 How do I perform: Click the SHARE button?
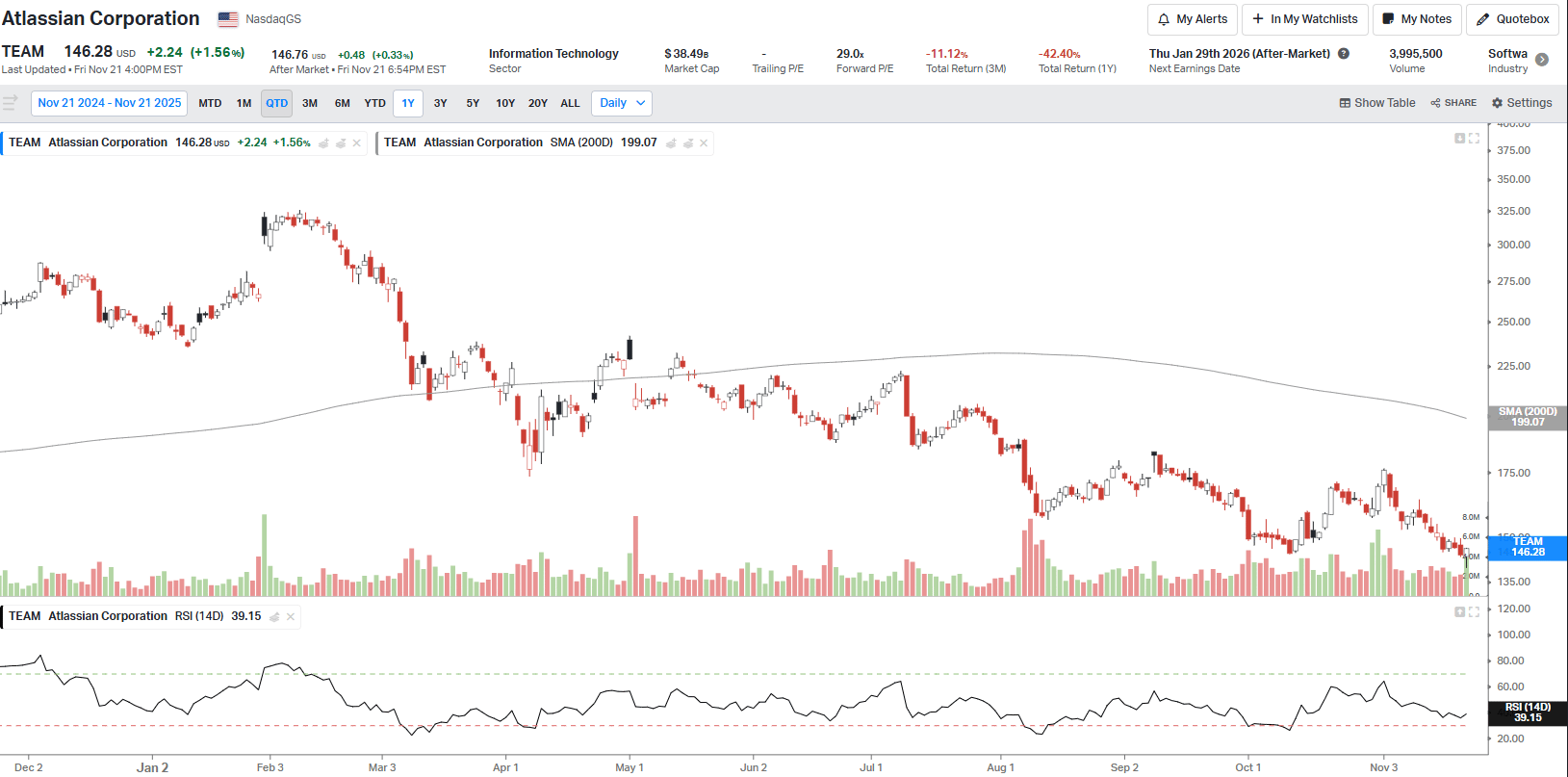pos(1453,103)
